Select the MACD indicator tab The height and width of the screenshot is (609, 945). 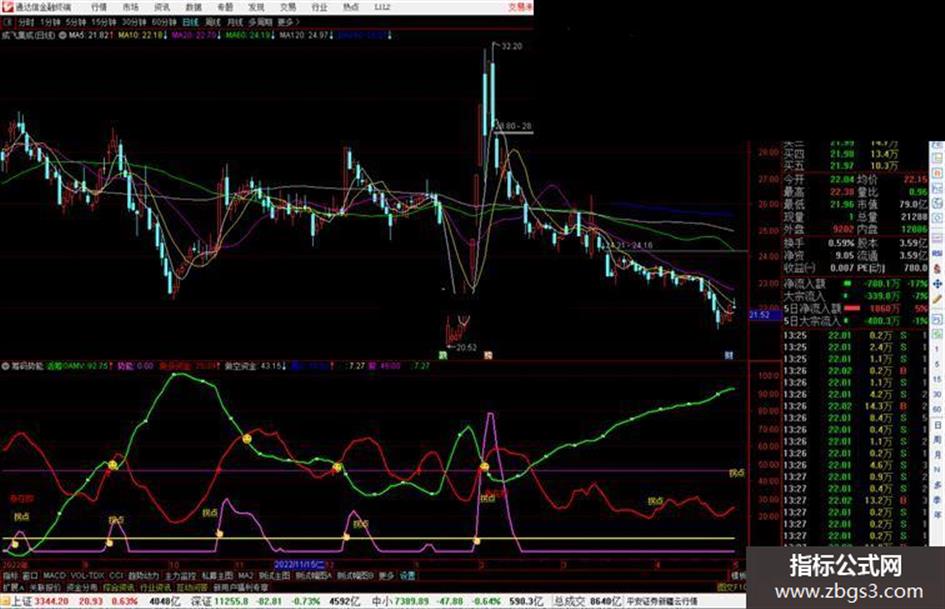54,576
